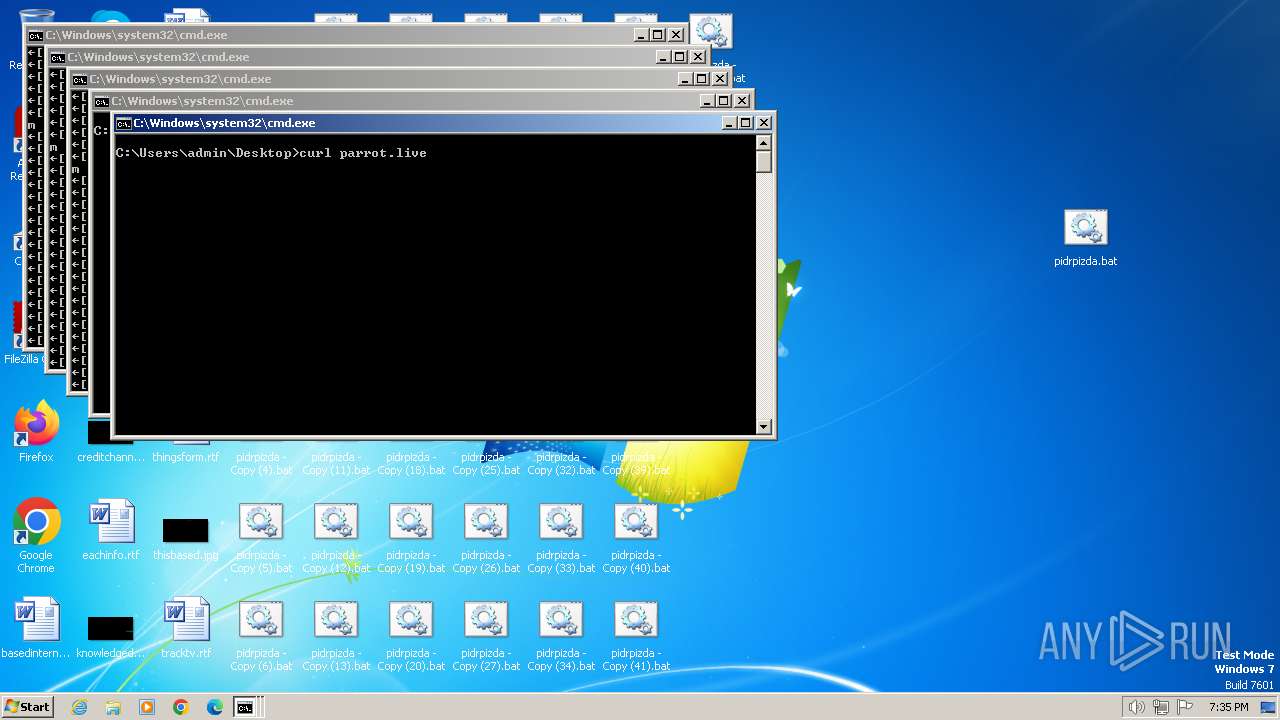Screen dimensions: 1280x720
Task: Select pidrpizda - Copy (5).bat icon
Action: coord(261,538)
